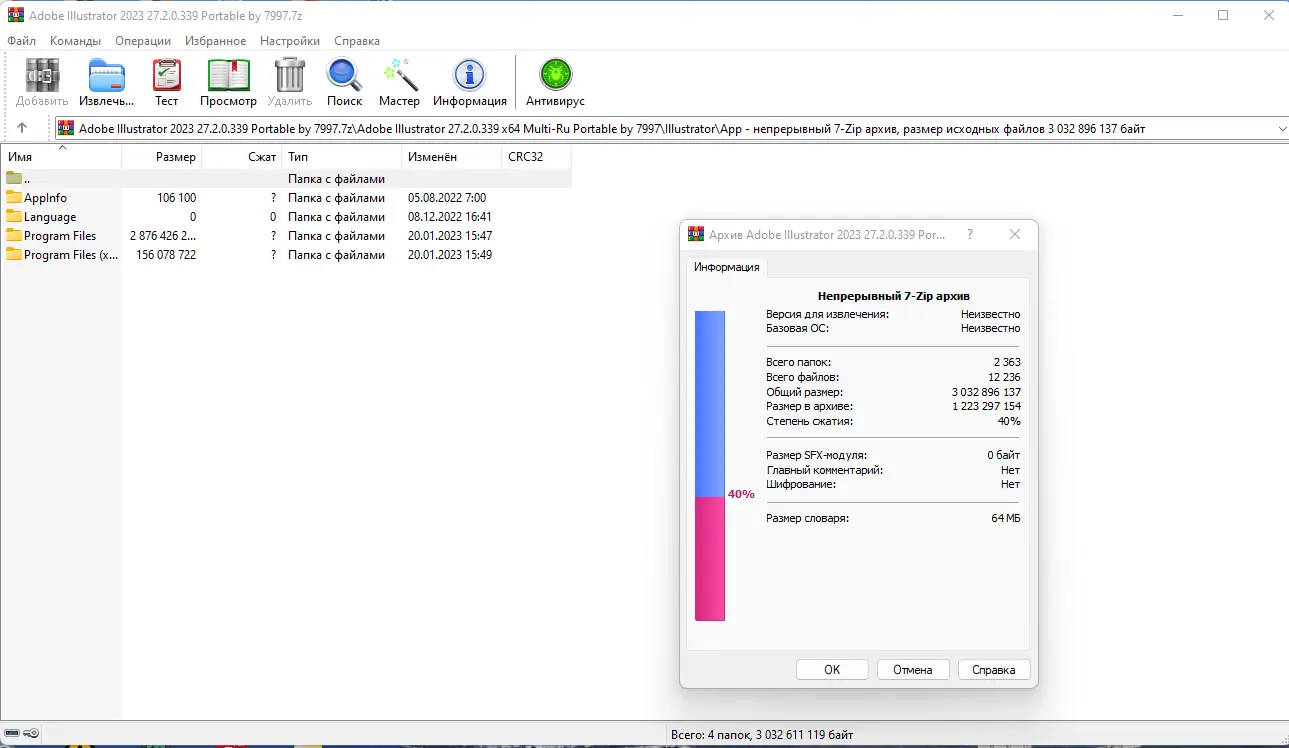Open the Команды menu
This screenshot has width=1289, height=748.
(75, 41)
